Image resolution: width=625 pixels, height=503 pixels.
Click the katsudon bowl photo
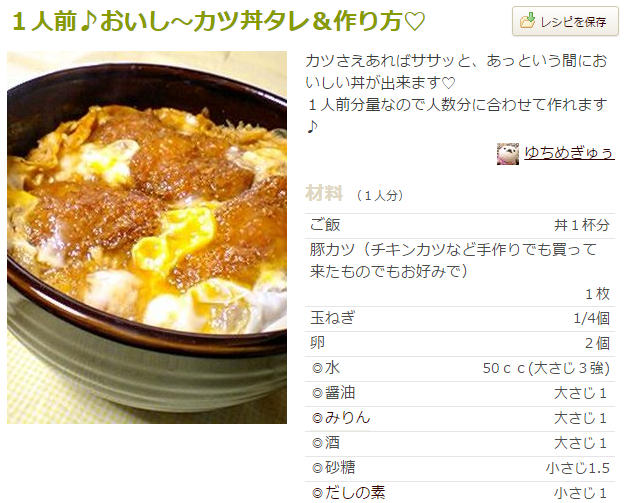[147, 237]
